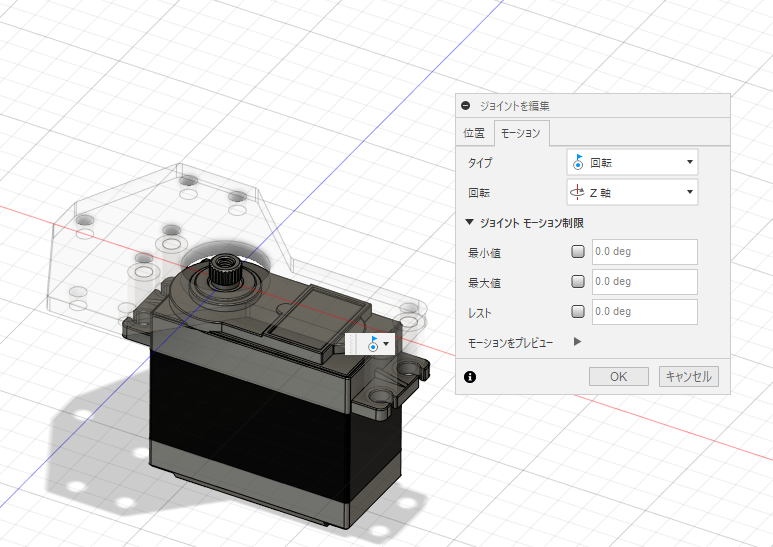Click the 最小値 label

(x=484, y=253)
